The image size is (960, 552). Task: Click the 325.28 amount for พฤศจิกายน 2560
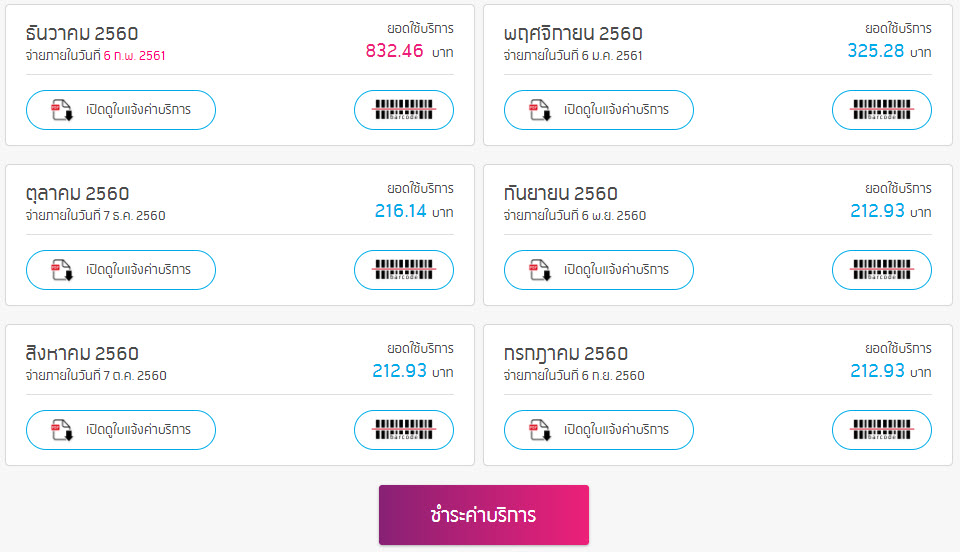[x=876, y=51]
